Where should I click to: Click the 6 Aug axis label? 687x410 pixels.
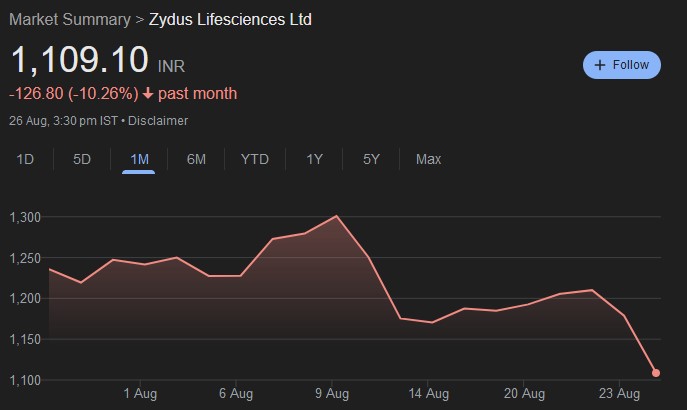pyautogui.click(x=236, y=393)
